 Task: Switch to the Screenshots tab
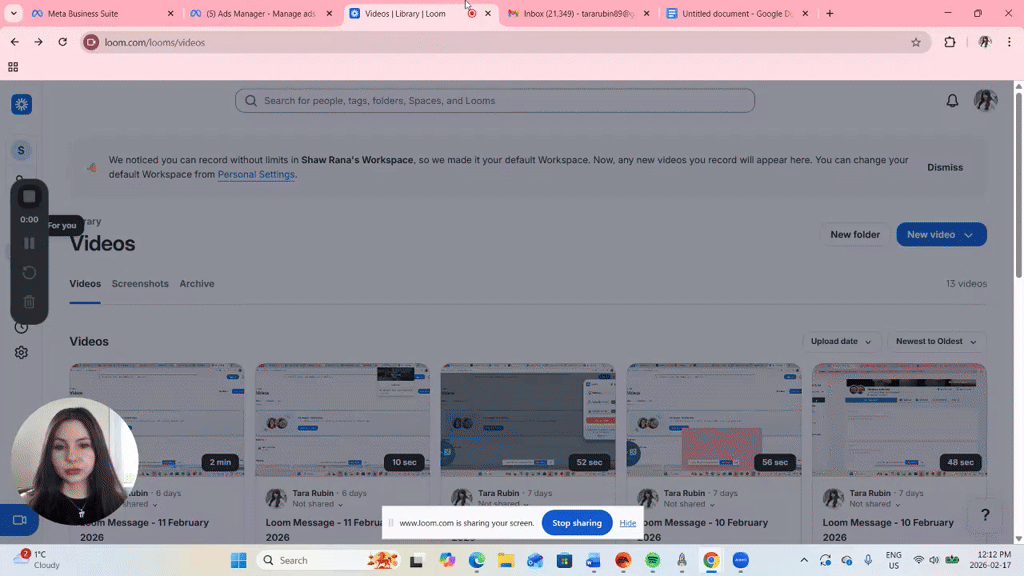click(140, 283)
